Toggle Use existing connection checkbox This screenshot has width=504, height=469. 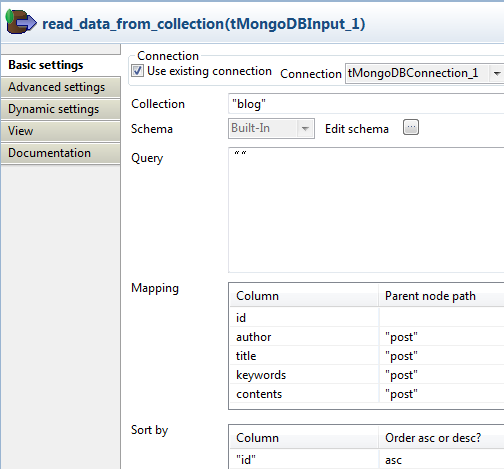tap(137, 71)
